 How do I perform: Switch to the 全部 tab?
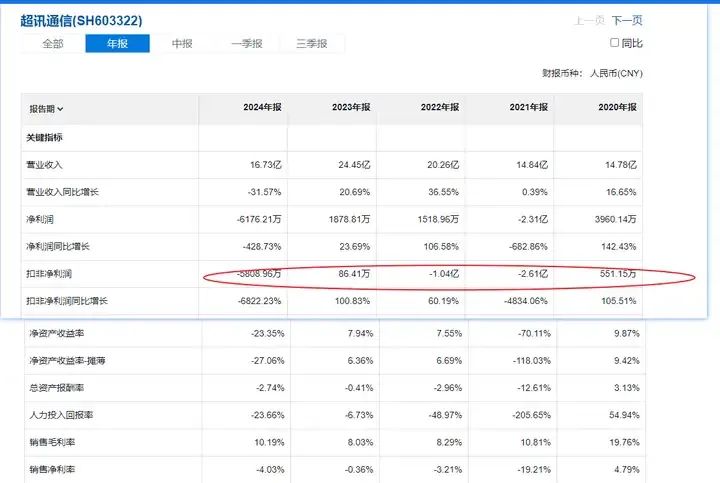point(52,44)
